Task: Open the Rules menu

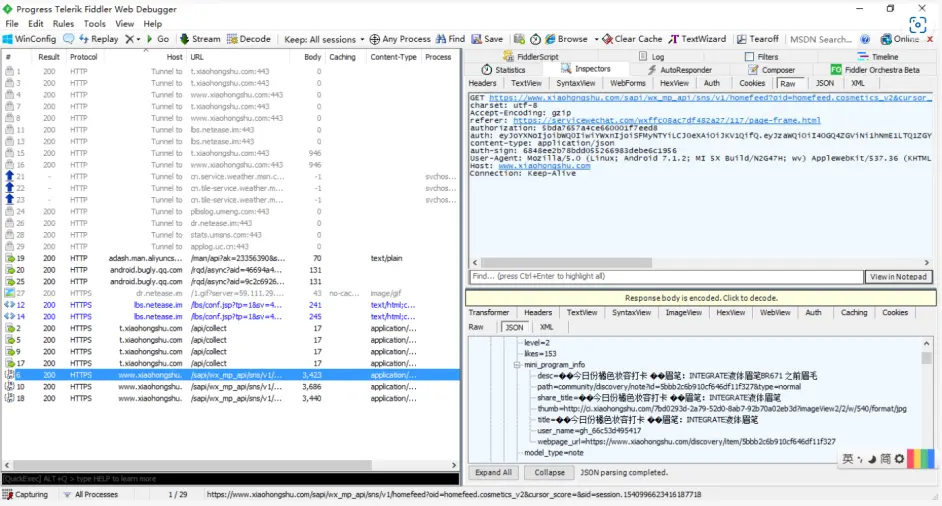Action: coord(63,23)
